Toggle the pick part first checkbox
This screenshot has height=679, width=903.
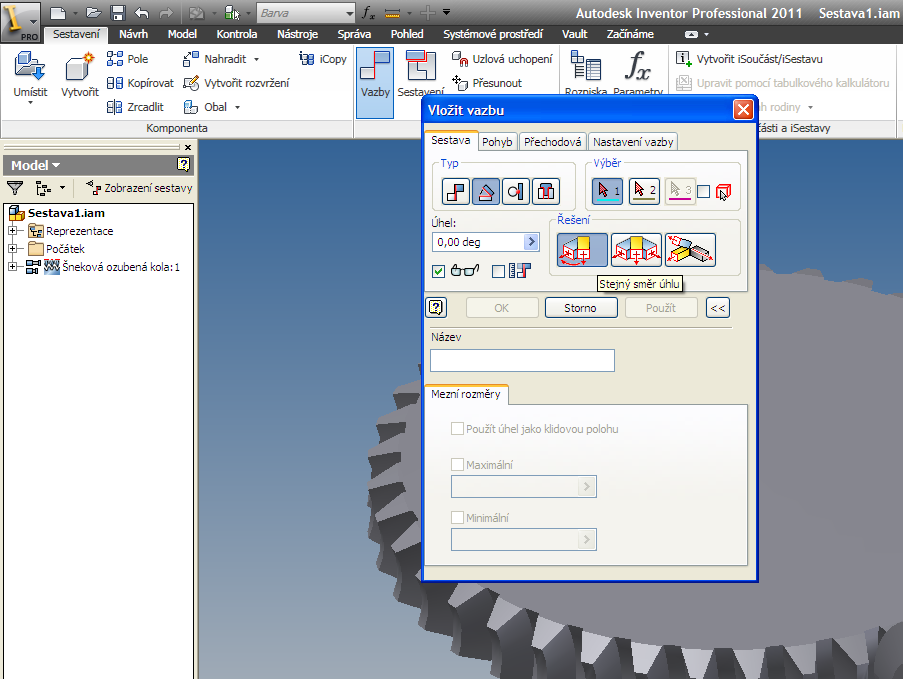(x=703, y=191)
